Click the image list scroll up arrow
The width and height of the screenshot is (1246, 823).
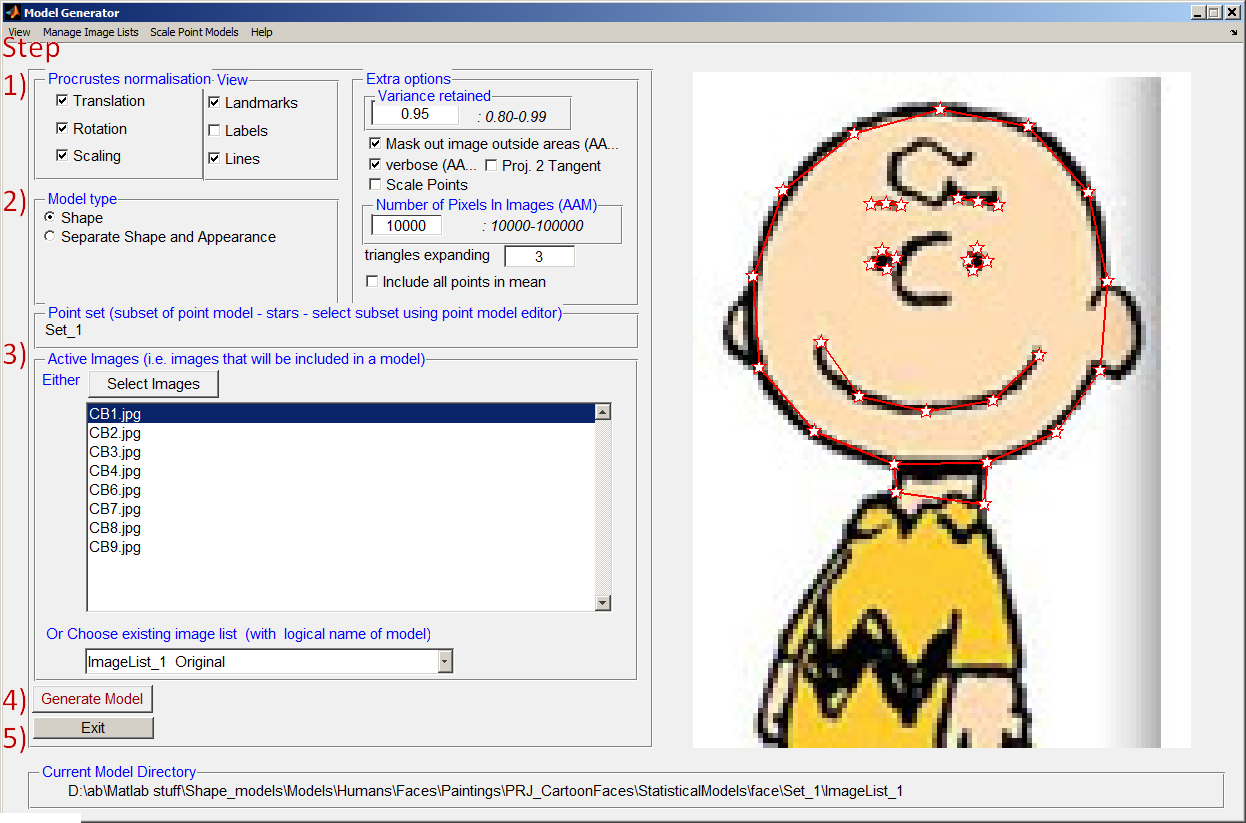coord(602,412)
